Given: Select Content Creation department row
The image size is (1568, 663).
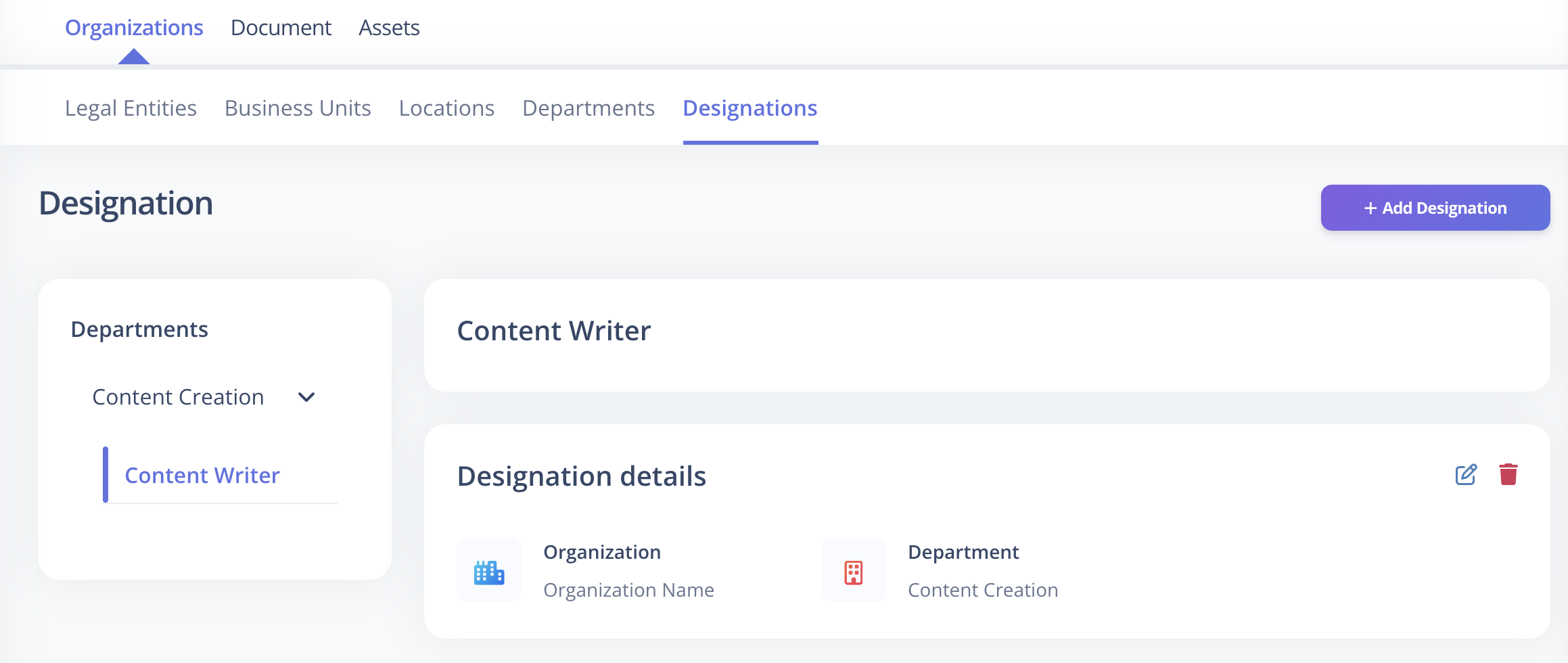Looking at the screenshot, I should tap(203, 397).
